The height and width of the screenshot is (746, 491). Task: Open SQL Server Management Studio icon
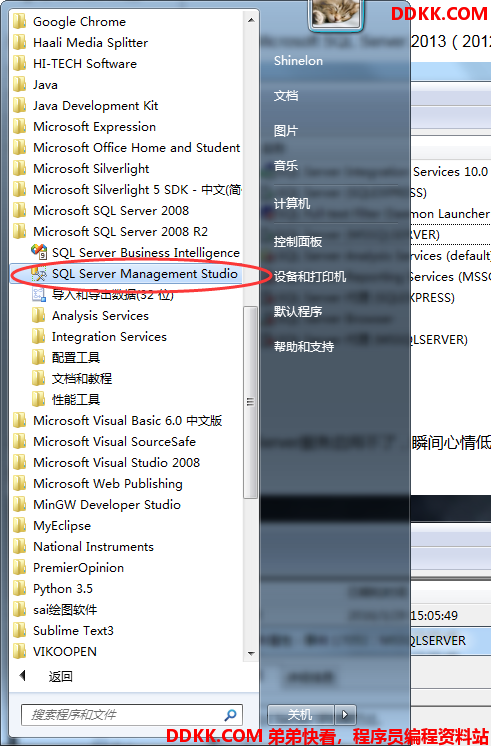[38, 274]
